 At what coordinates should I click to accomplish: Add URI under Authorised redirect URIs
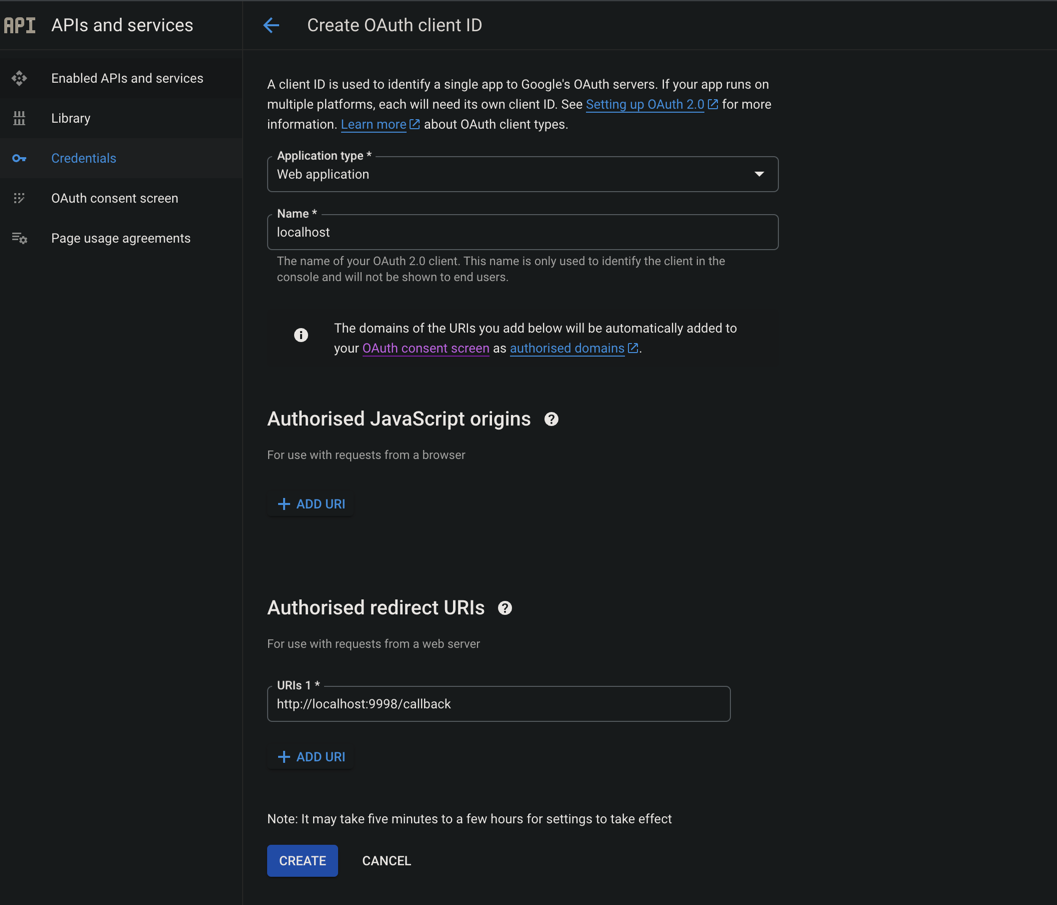[x=311, y=757]
